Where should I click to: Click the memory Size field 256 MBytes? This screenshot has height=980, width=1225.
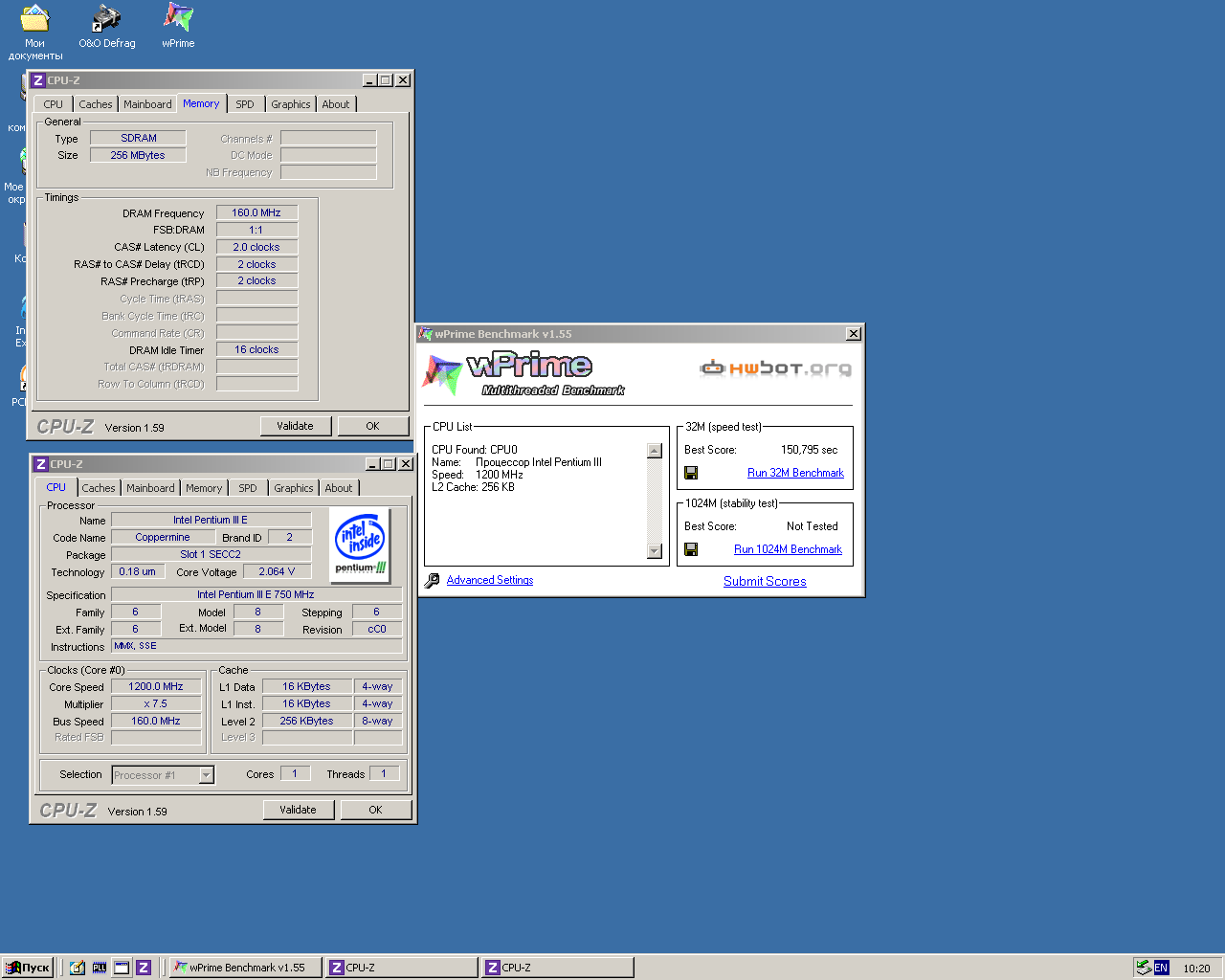[138, 155]
